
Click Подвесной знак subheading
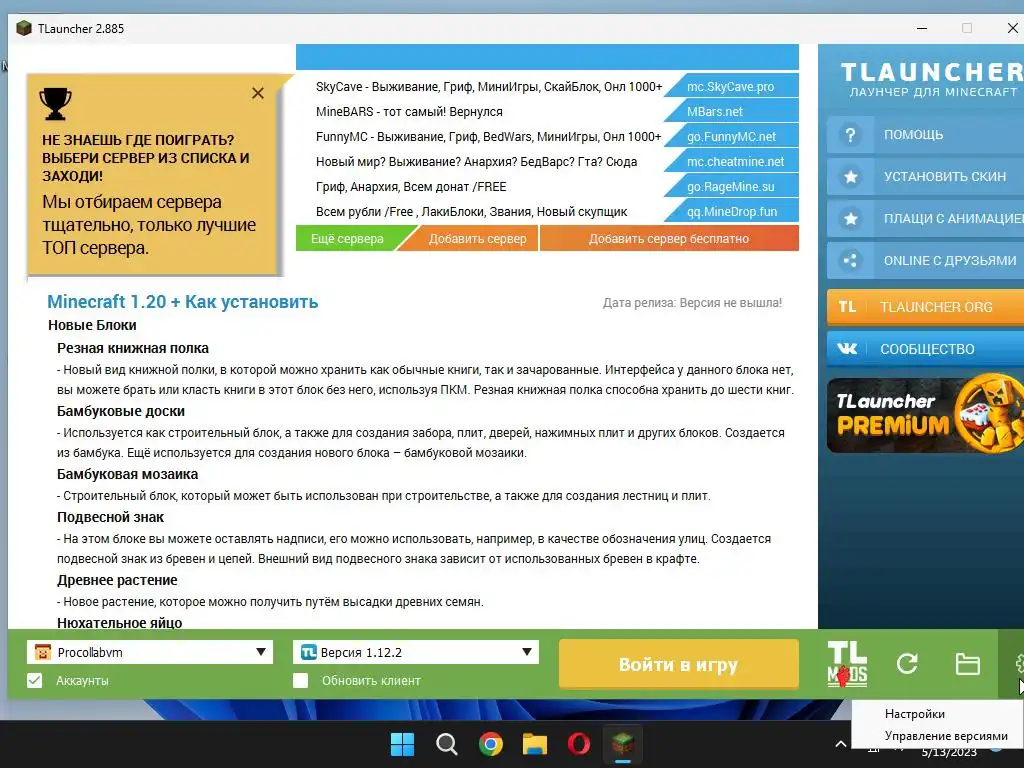tap(110, 517)
